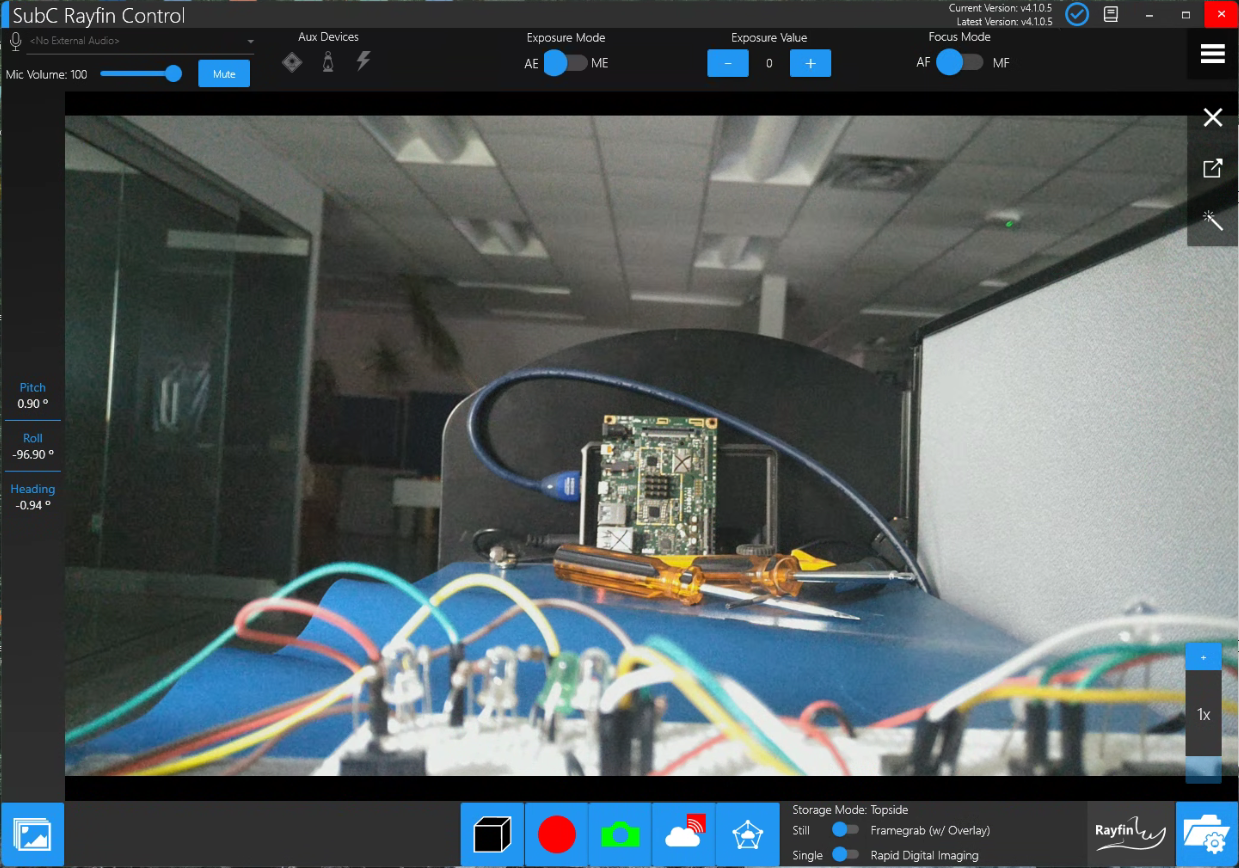Increase Exposure Value with plus button
1239x868 pixels.
click(810, 63)
